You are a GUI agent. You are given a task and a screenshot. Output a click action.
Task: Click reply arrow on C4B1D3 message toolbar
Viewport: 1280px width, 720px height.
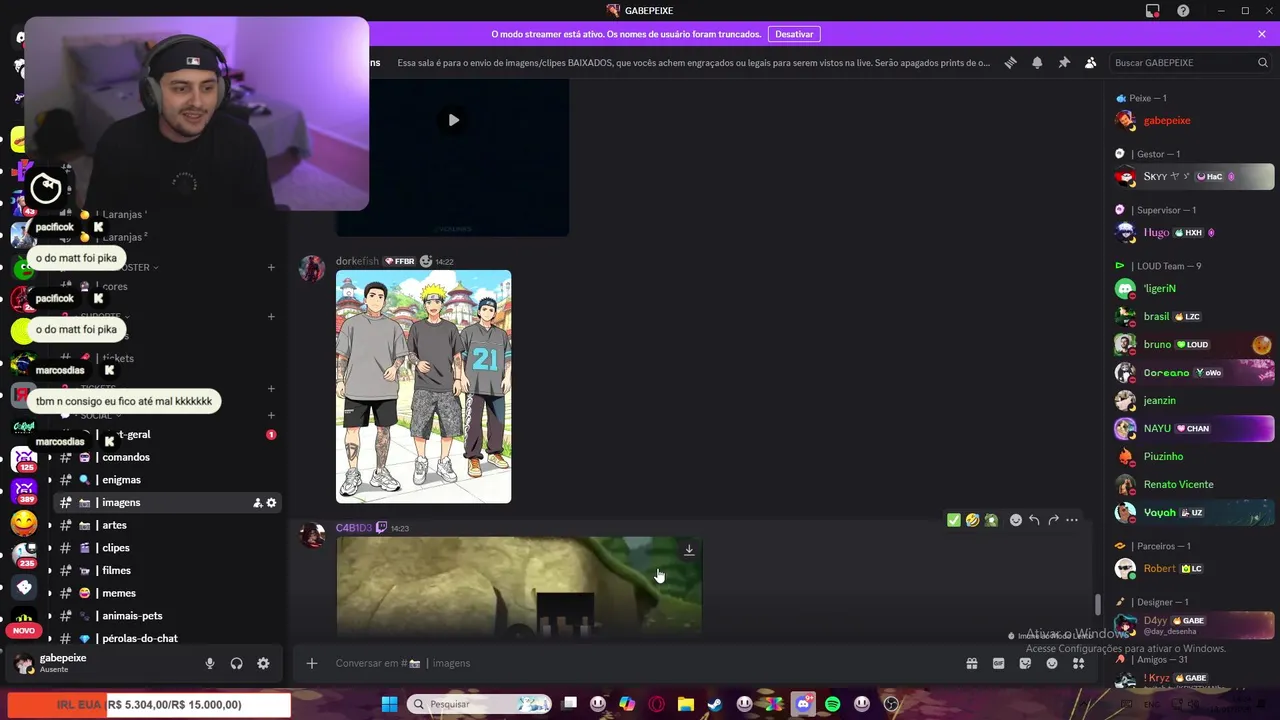tap(1034, 520)
